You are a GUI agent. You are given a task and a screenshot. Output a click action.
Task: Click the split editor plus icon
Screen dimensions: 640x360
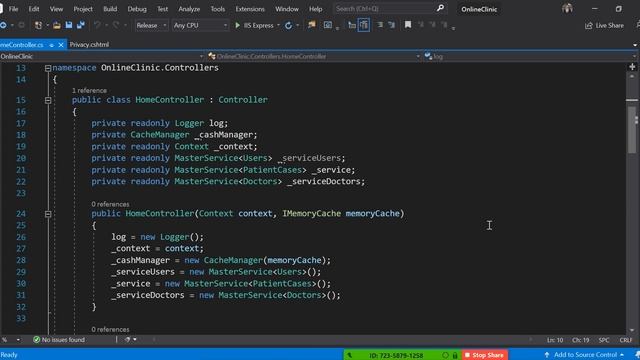coord(632,67)
